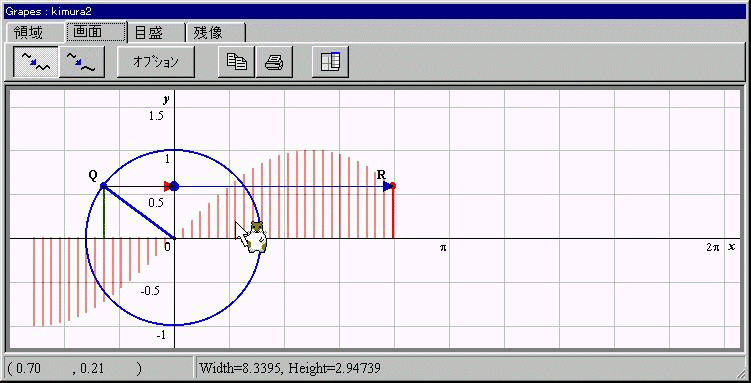Switch to the 画面 tab
This screenshot has height=383, width=751.
[x=96, y=32]
